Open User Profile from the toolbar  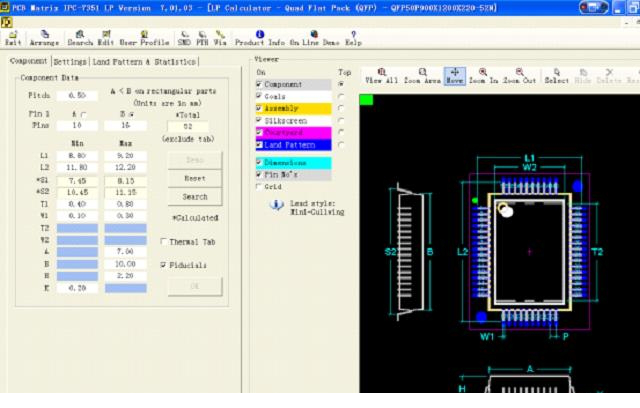(144, 38)
